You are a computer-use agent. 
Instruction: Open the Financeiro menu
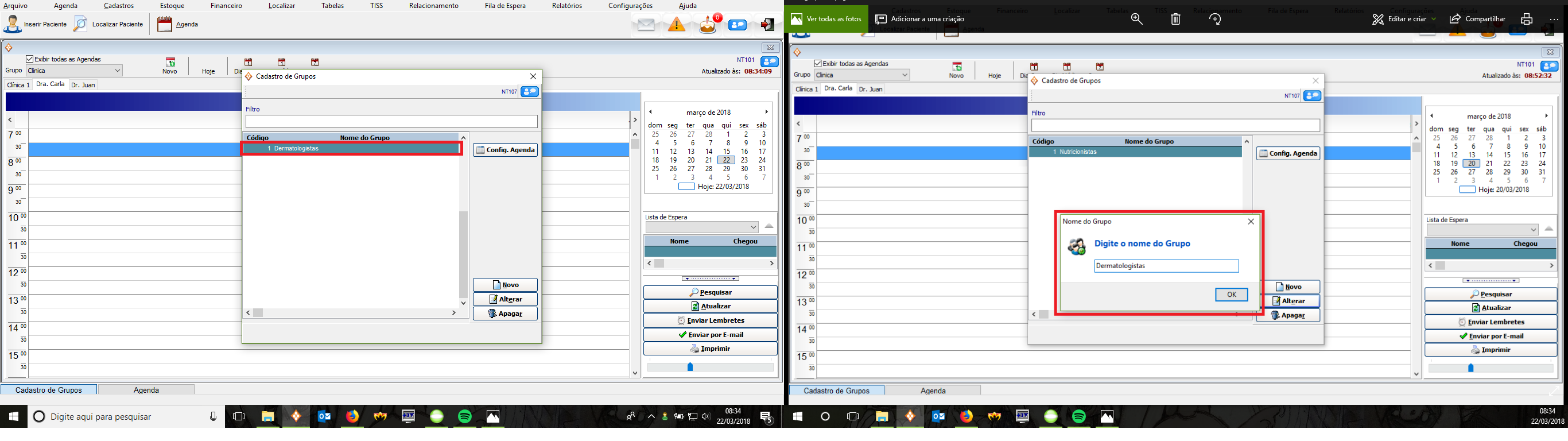coord(226,6)
